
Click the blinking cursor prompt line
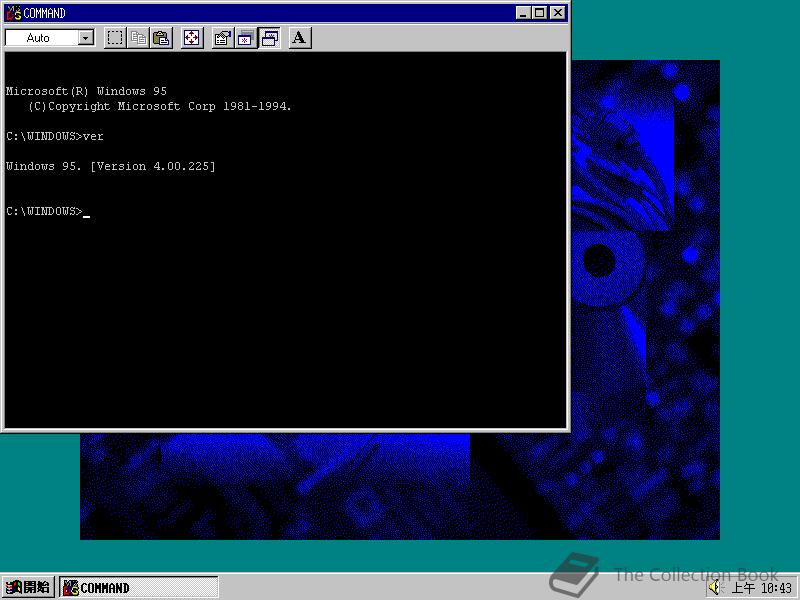[48, 211]
